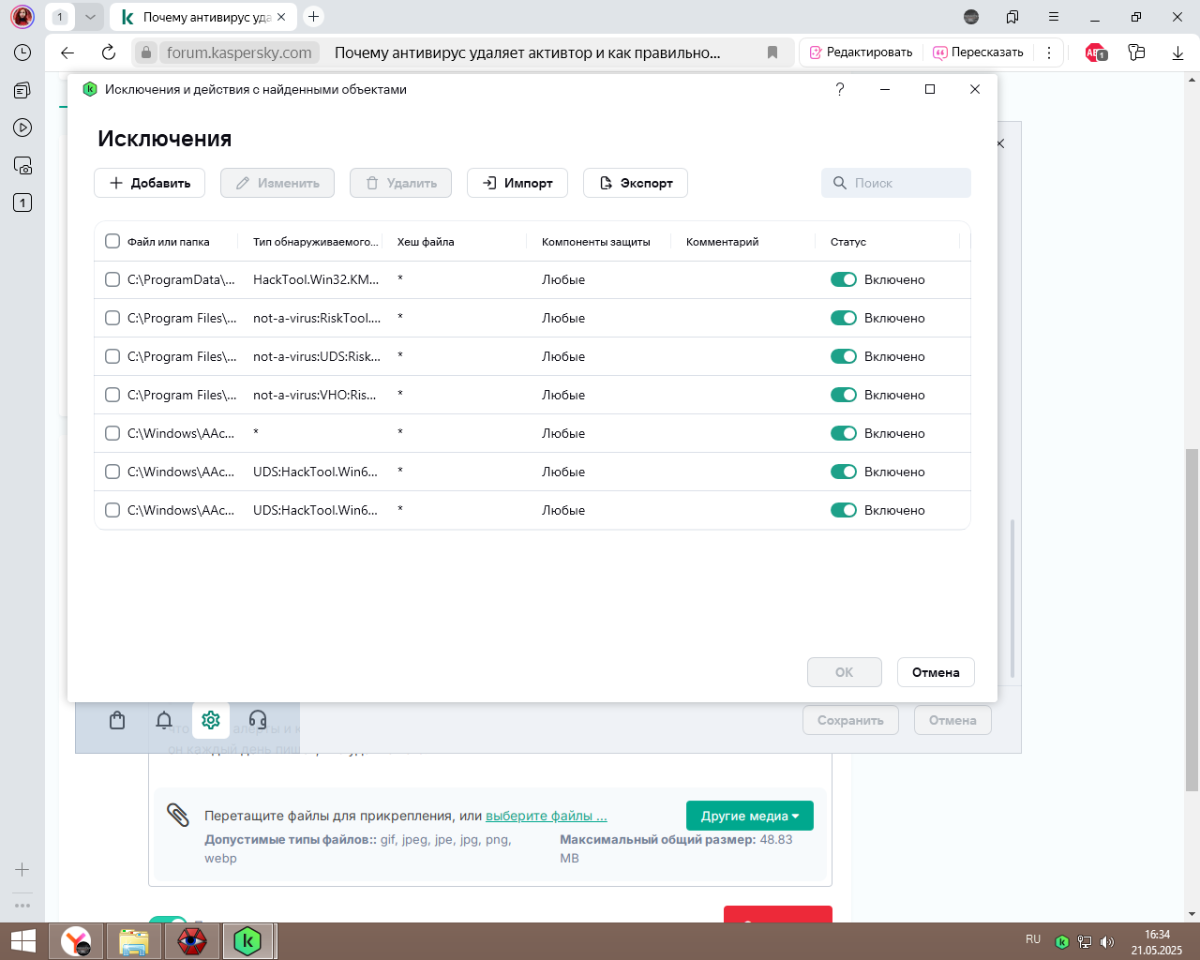Viewport: 1200px width, 960px height.
Task: Open the Windows Start button
Action: [23, 941]
